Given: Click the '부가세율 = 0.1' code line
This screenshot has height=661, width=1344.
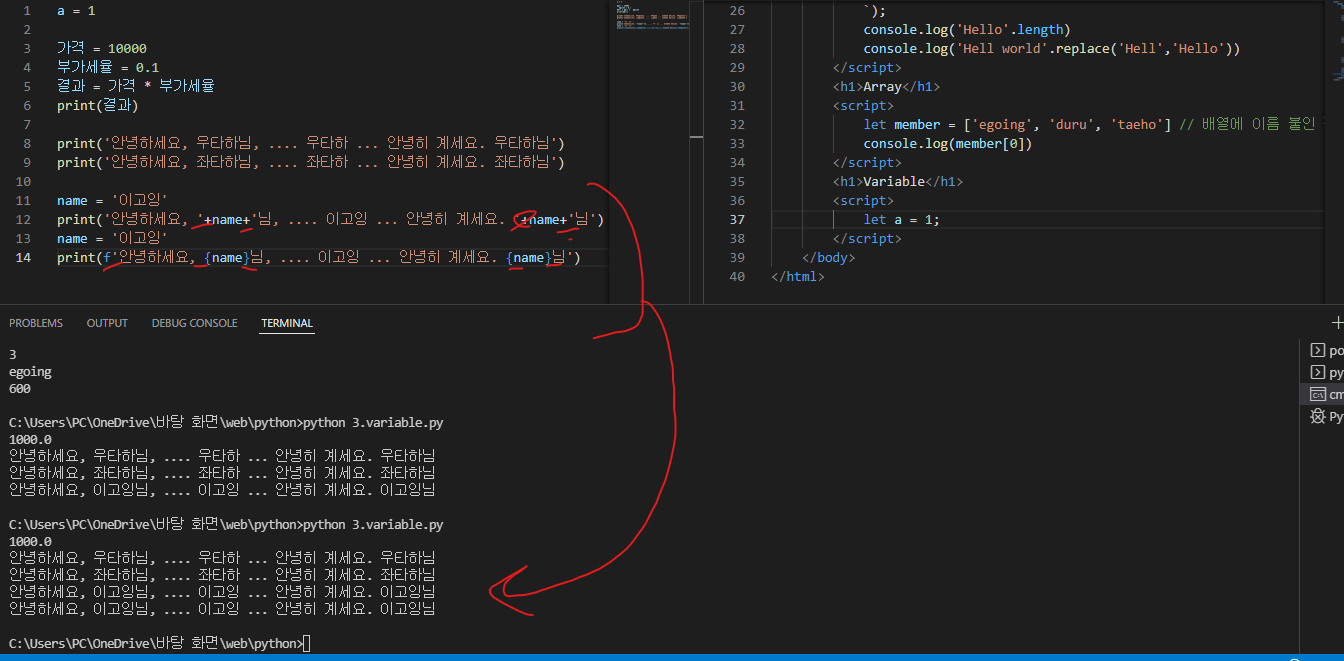Looking at the screenshot, I should point(108,67).
